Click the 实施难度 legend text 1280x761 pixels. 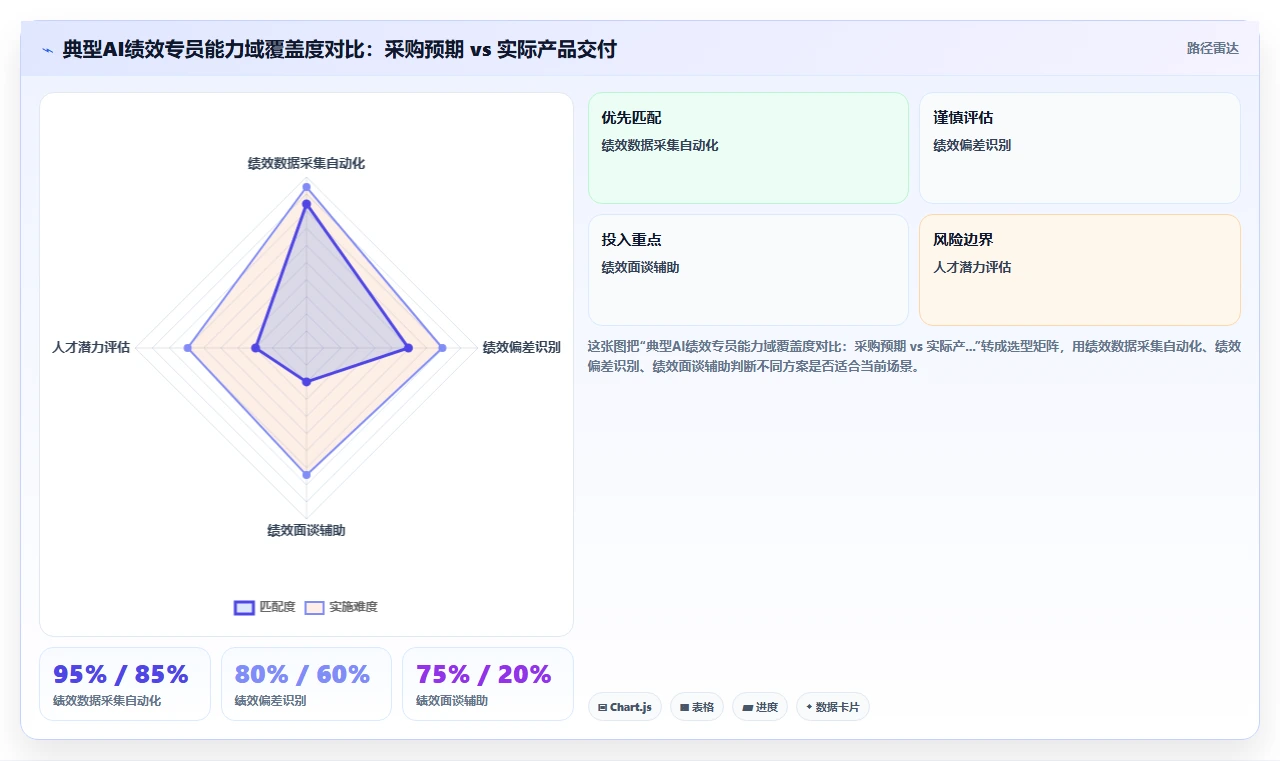[353, 607]
